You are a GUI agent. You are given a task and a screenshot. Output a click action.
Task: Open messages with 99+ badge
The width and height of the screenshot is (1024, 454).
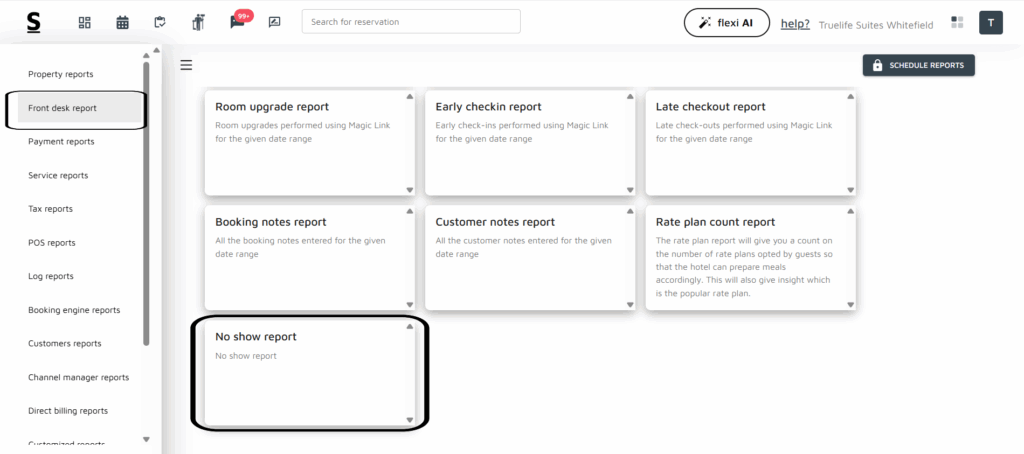238,21
